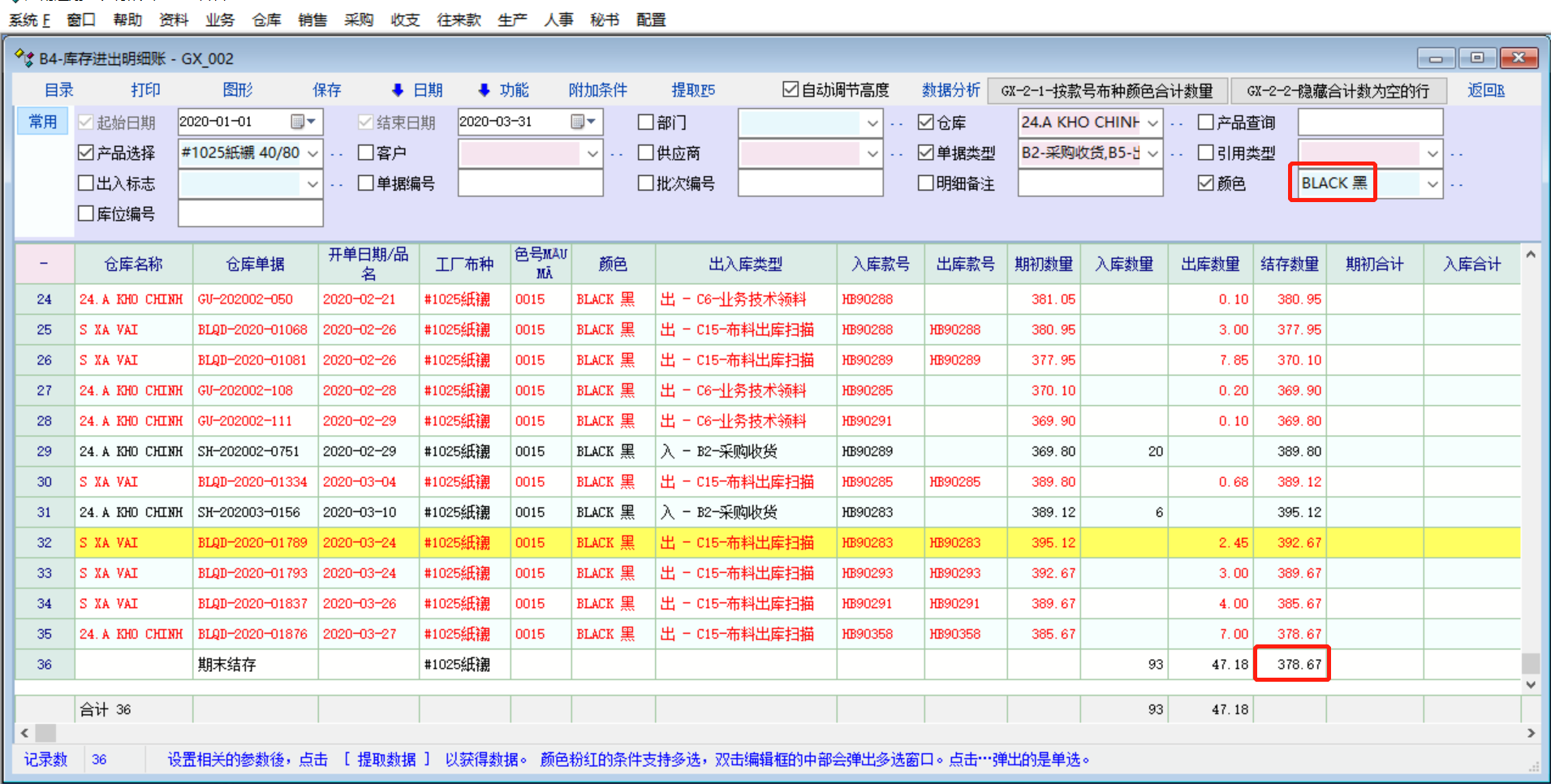Open the 仓库 menu in menu bar
1551x784 pixels.
click(266, 19)
